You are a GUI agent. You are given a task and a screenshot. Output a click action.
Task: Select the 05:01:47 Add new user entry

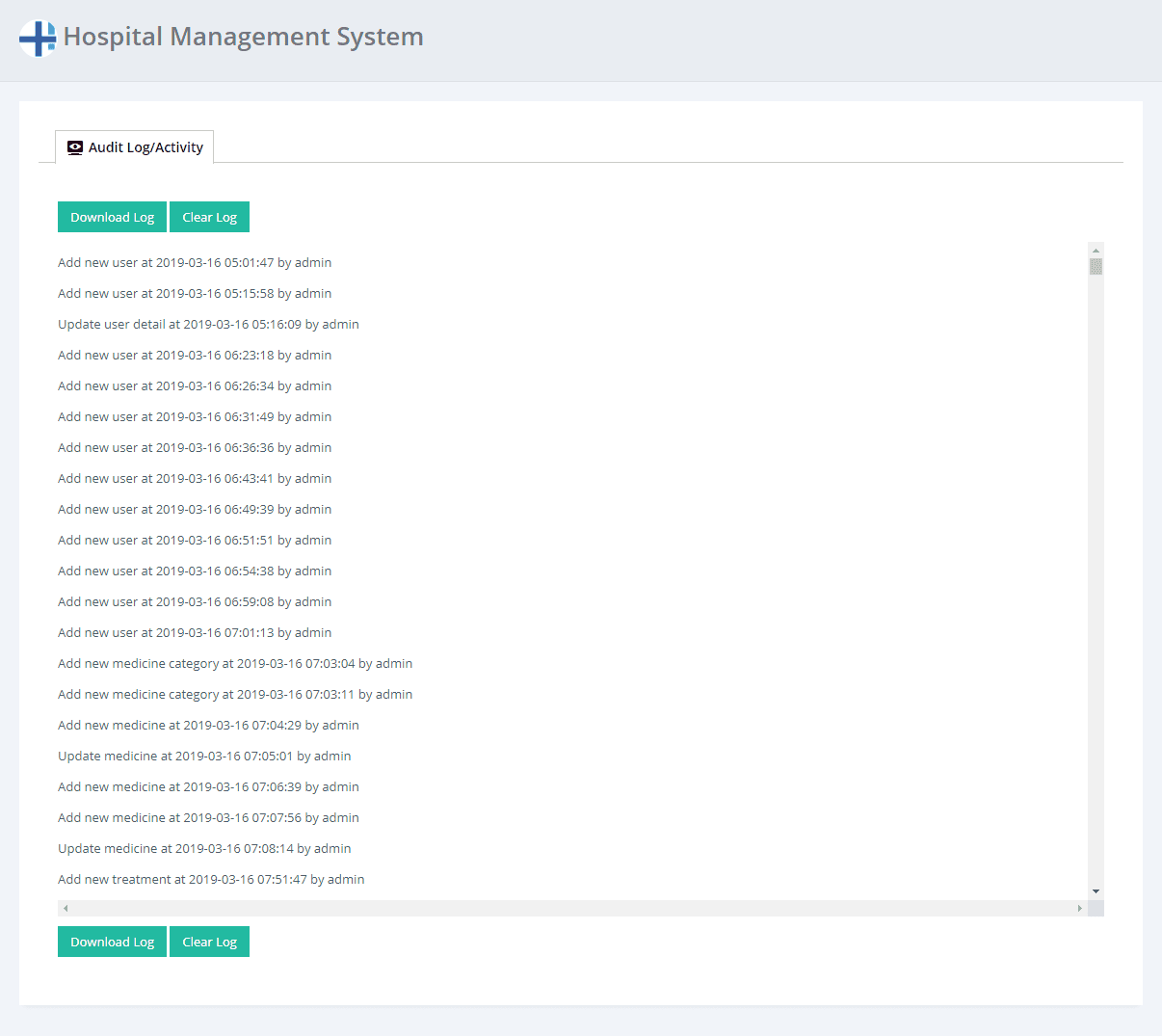click(195, 262)
